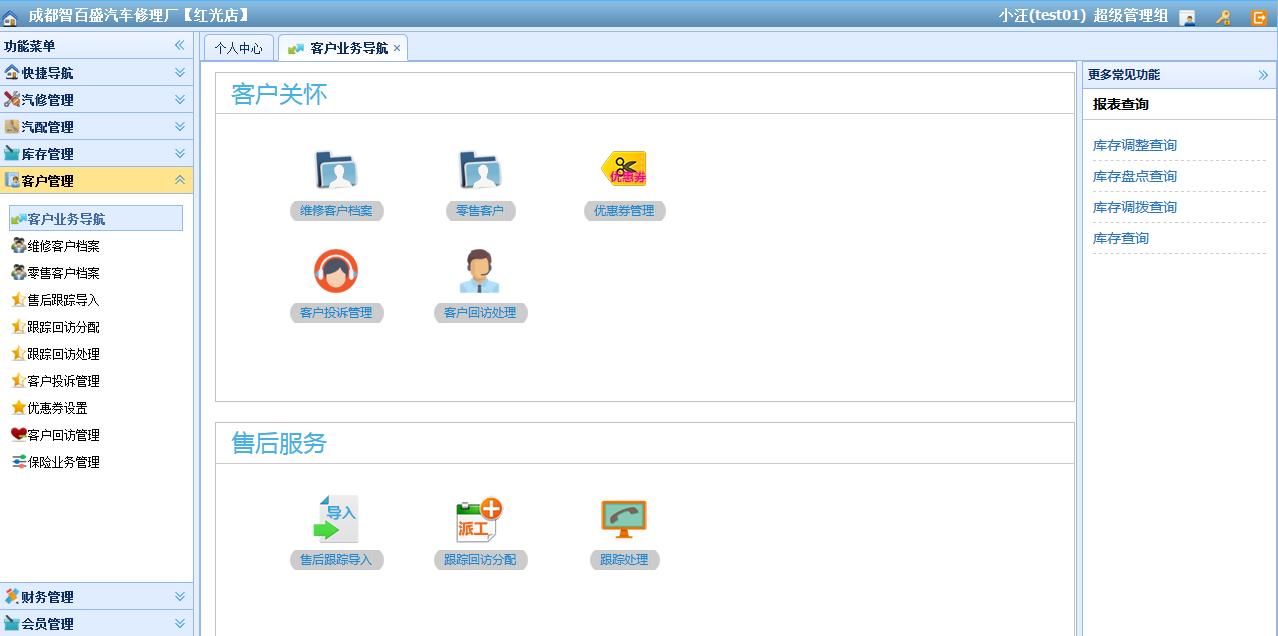This screenshot has width=1278, height=636.
Task: Expand the 会员管理 section chevron
Action: tap(180, 623)
